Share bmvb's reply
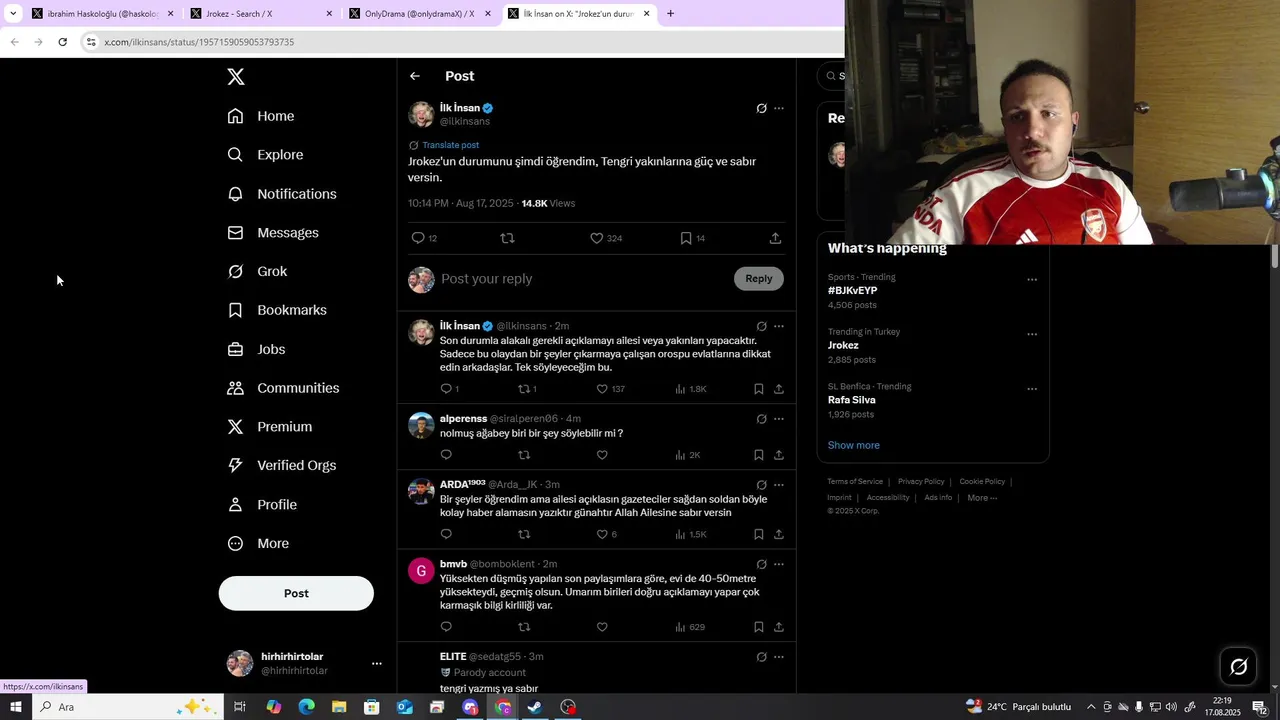Viewport: 1280px width, 720px height. [779, 627]
